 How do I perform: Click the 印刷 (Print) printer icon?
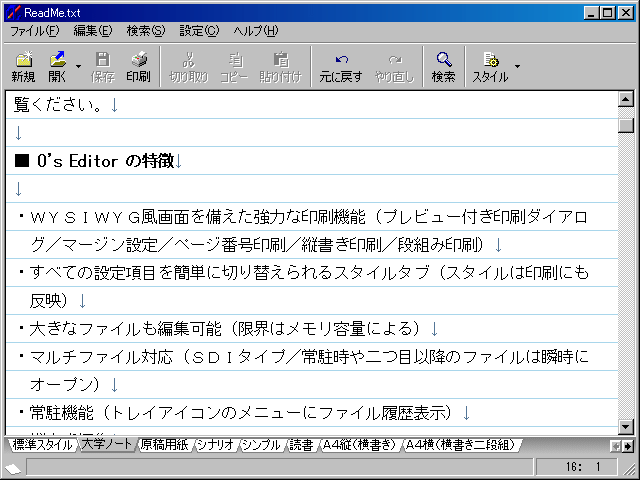tap(138, 66)
